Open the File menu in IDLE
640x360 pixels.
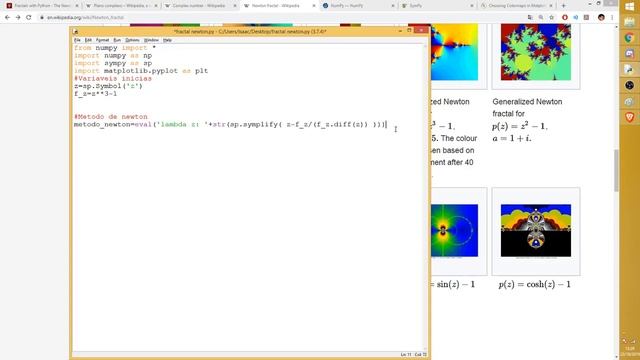77,40
